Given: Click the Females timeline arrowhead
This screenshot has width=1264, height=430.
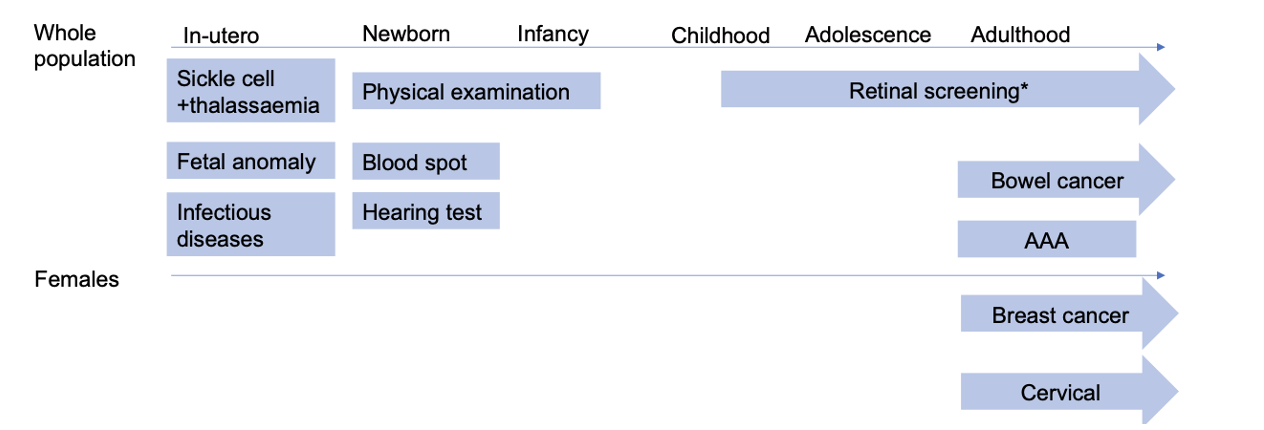Looking at the screenshot, I should [x=1160, y=275].
